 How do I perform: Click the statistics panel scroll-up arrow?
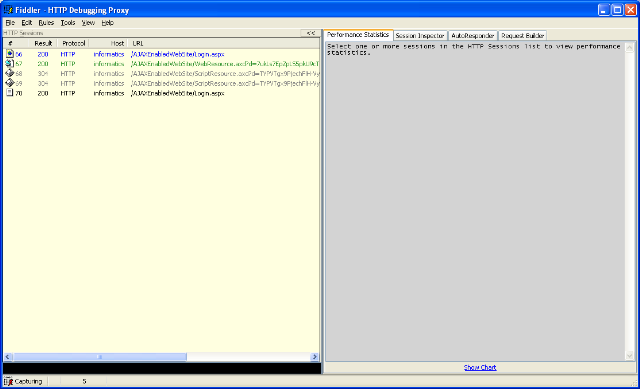629,47
